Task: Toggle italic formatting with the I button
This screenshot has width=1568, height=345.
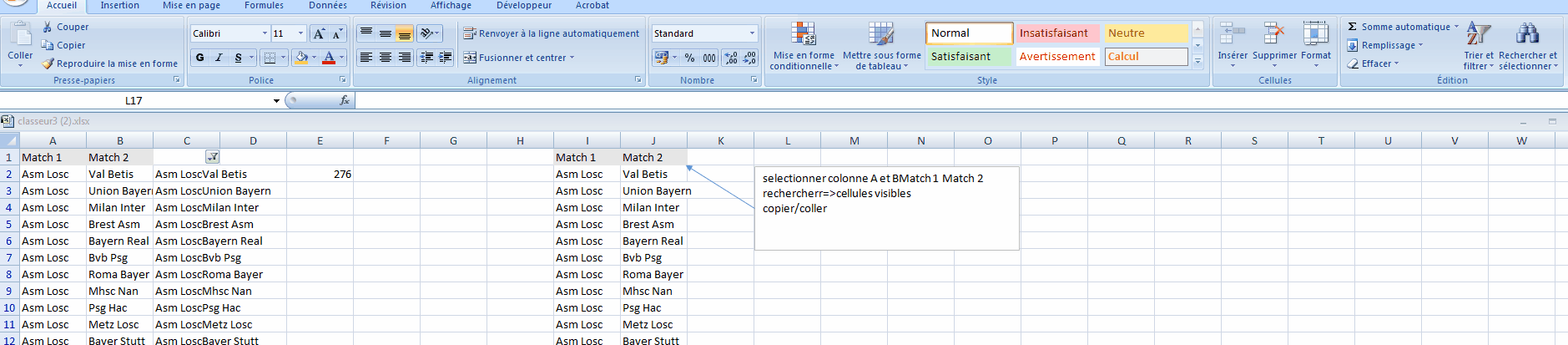Action: (219, 58)
